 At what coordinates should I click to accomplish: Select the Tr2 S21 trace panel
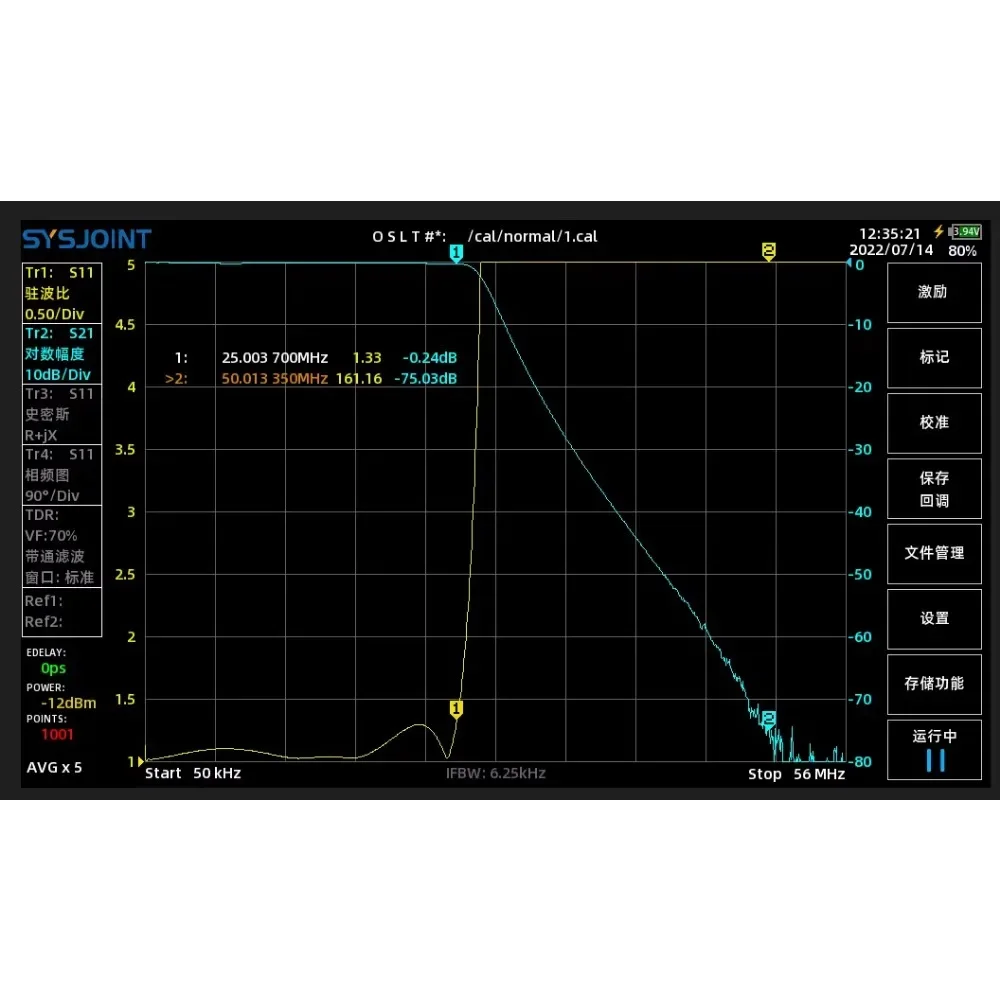tap(62, 353)
